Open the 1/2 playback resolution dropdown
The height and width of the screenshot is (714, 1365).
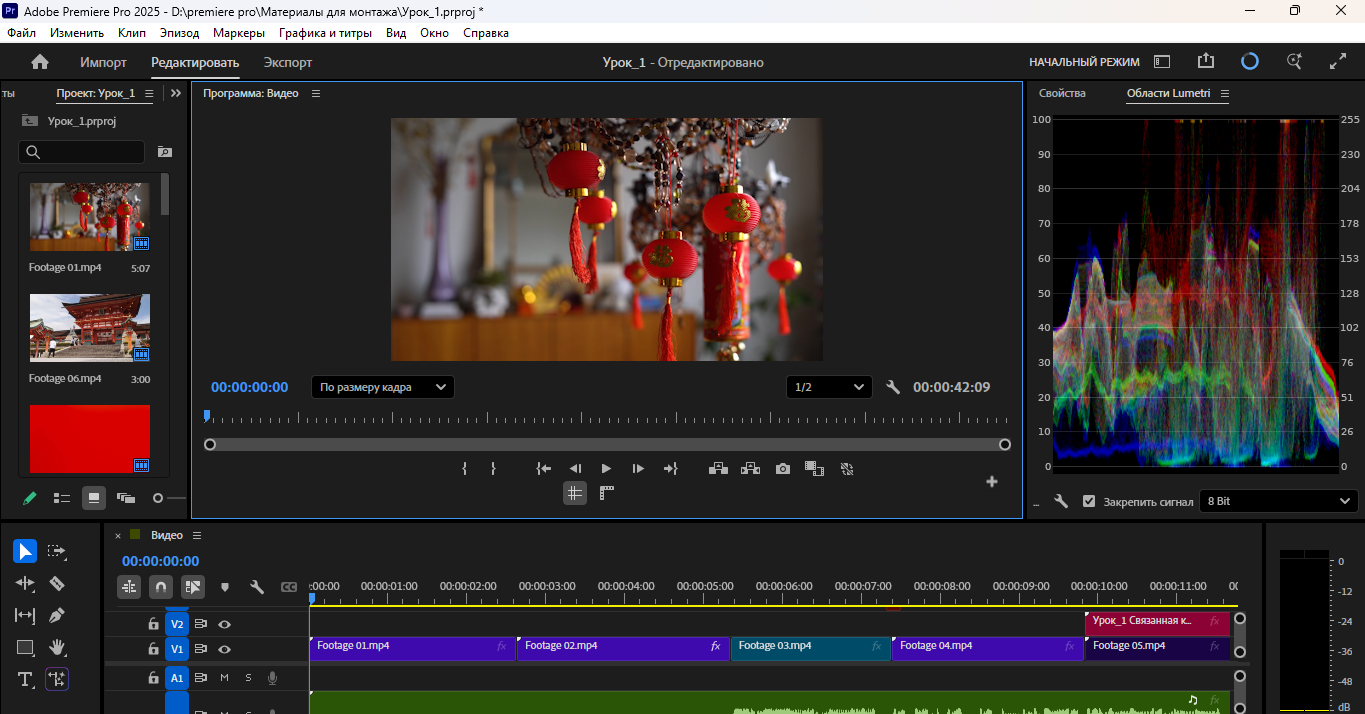[829, 387]
